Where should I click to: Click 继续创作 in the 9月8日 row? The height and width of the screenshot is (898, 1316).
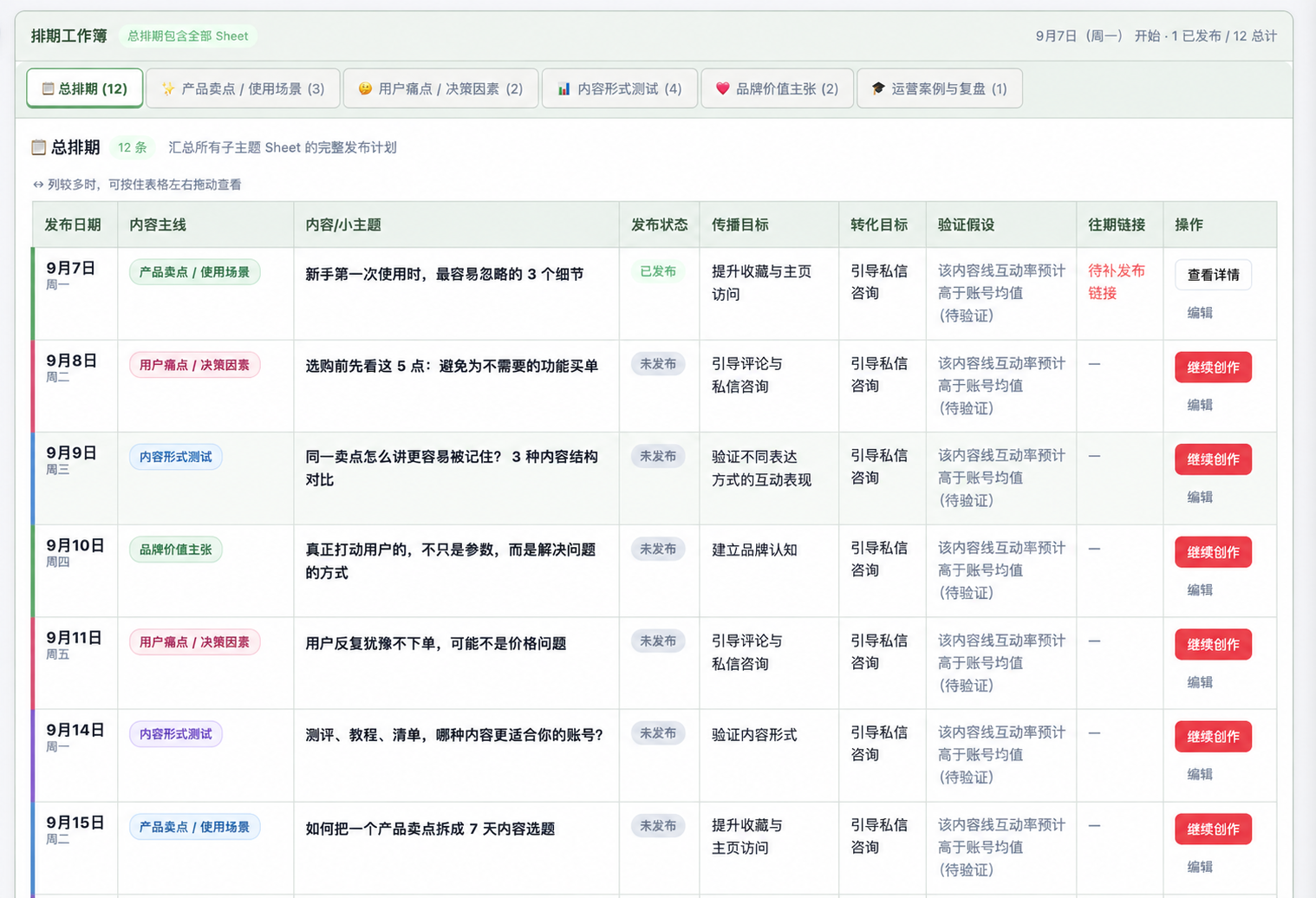(1213, 368)
